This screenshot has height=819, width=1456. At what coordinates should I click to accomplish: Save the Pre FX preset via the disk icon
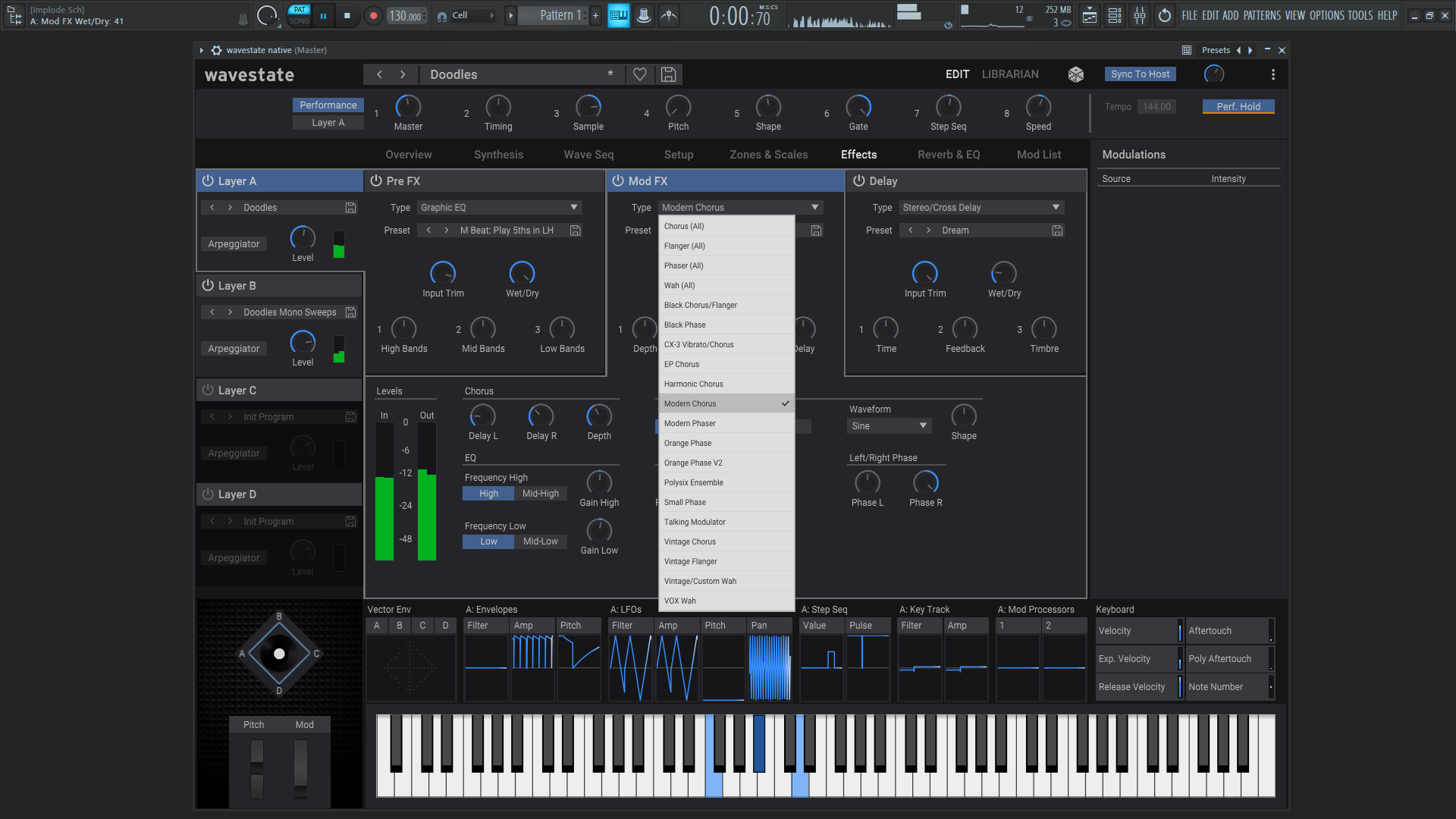click(576, 231)
